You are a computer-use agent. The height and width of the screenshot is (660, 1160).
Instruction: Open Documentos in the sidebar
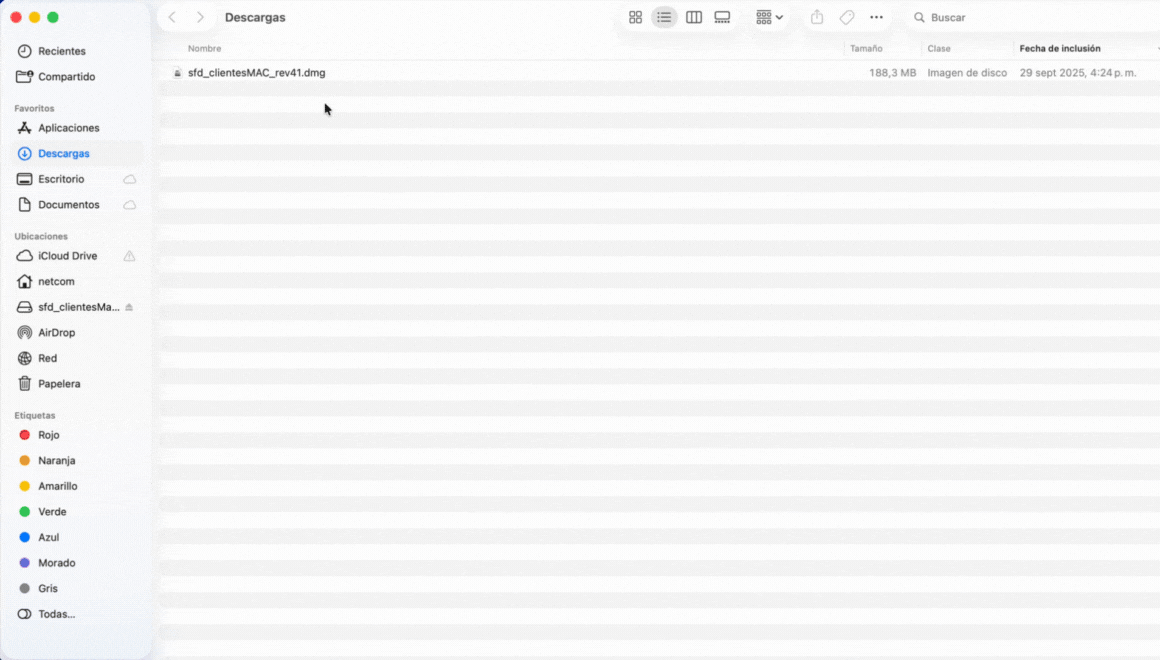pyautogui.click(x=68, y=205)
